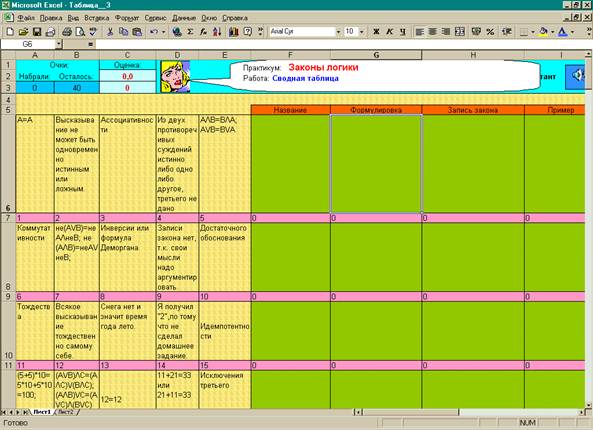Select the Cut scissors icon
Viewport: 593px width, 430px height.
pos(110,32)
